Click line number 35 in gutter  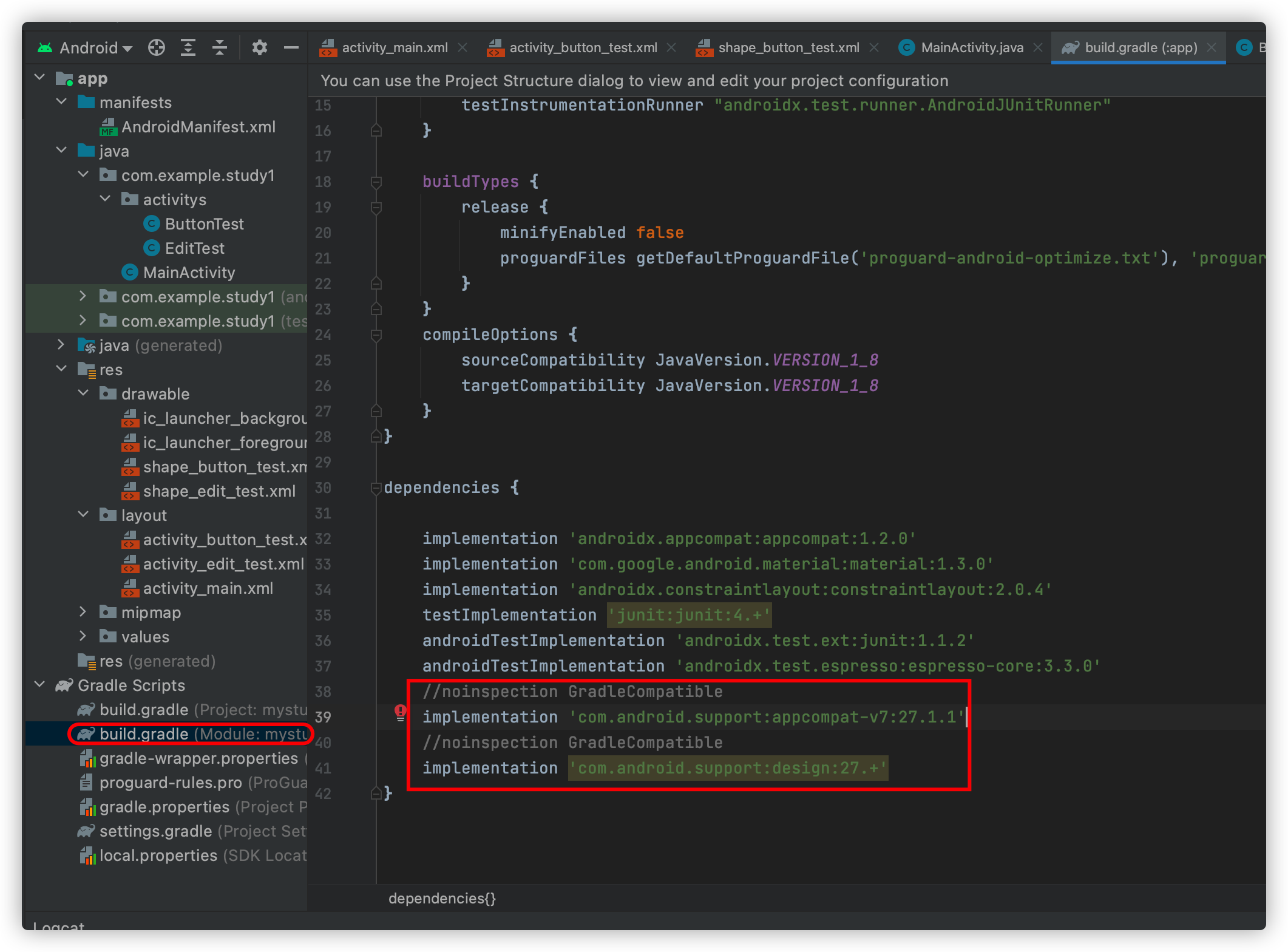coord(323,615)
